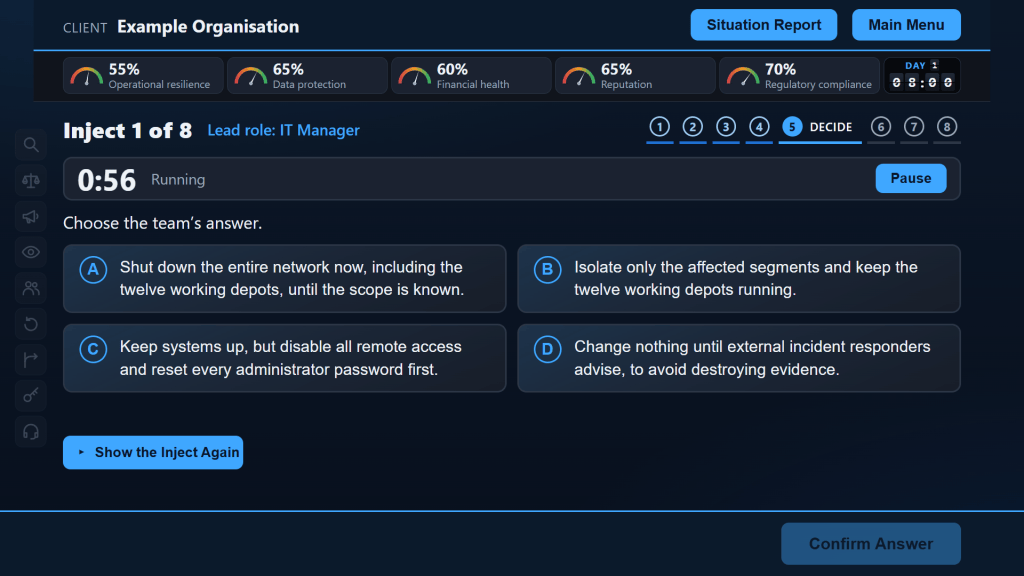
Task: Go to step 7 in the step tracker
Action: click(x=914, y=127)
